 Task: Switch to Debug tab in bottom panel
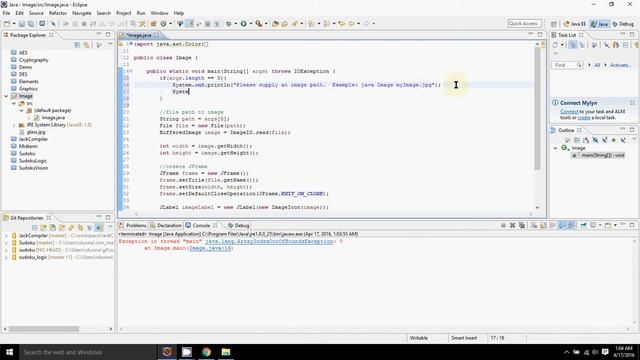click(239, 225)
